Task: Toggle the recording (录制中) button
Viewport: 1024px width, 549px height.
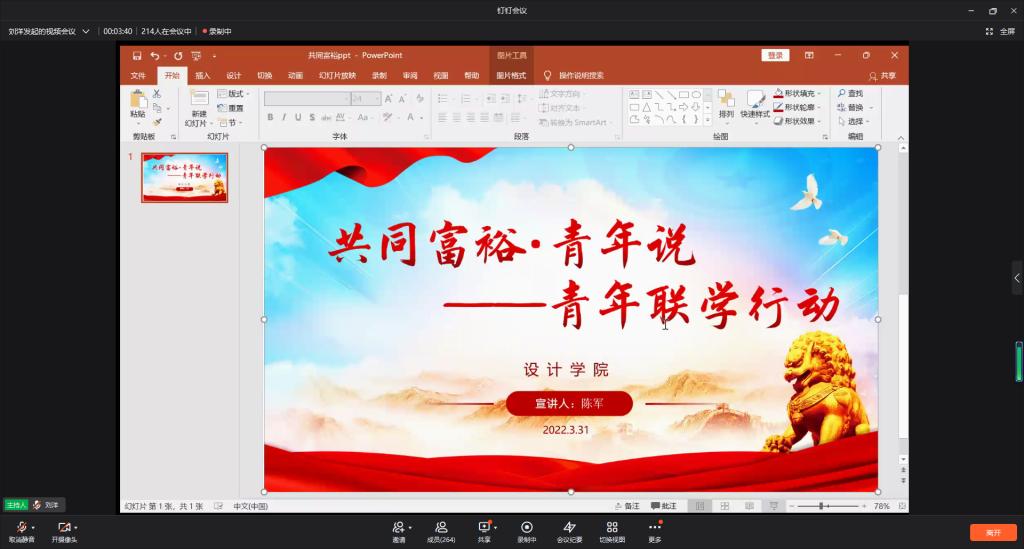Action: tap(526, 527)
